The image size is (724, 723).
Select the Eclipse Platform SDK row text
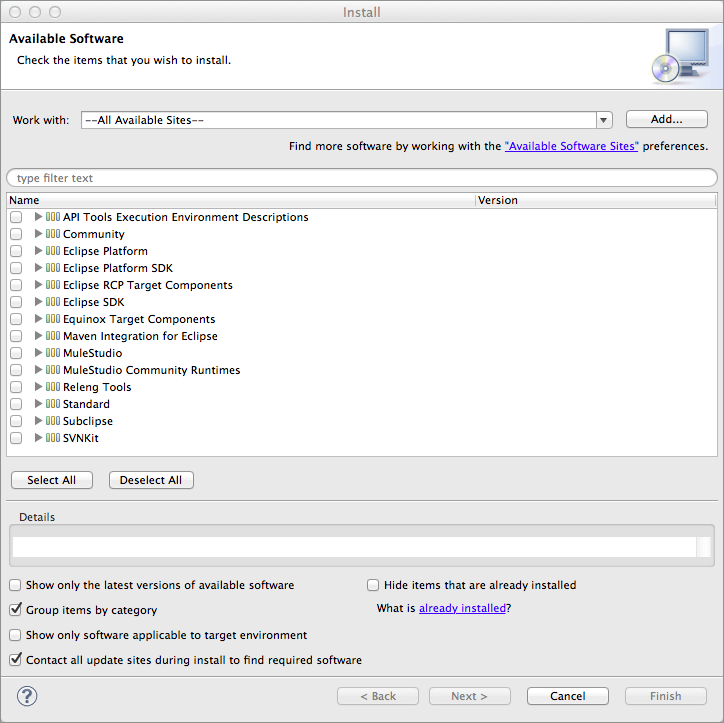point(118,268)
